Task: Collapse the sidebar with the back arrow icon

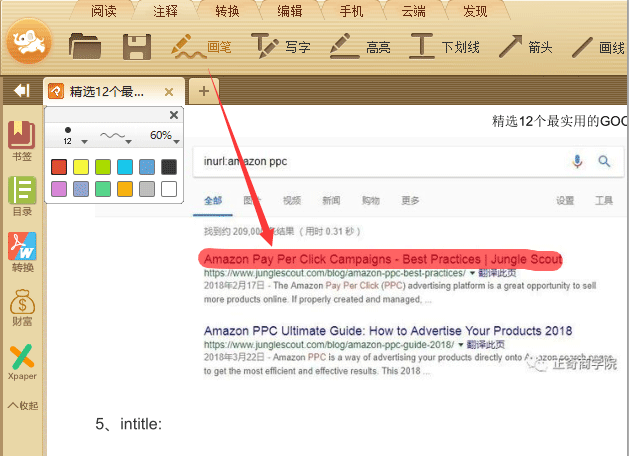Action: point(21,91)
